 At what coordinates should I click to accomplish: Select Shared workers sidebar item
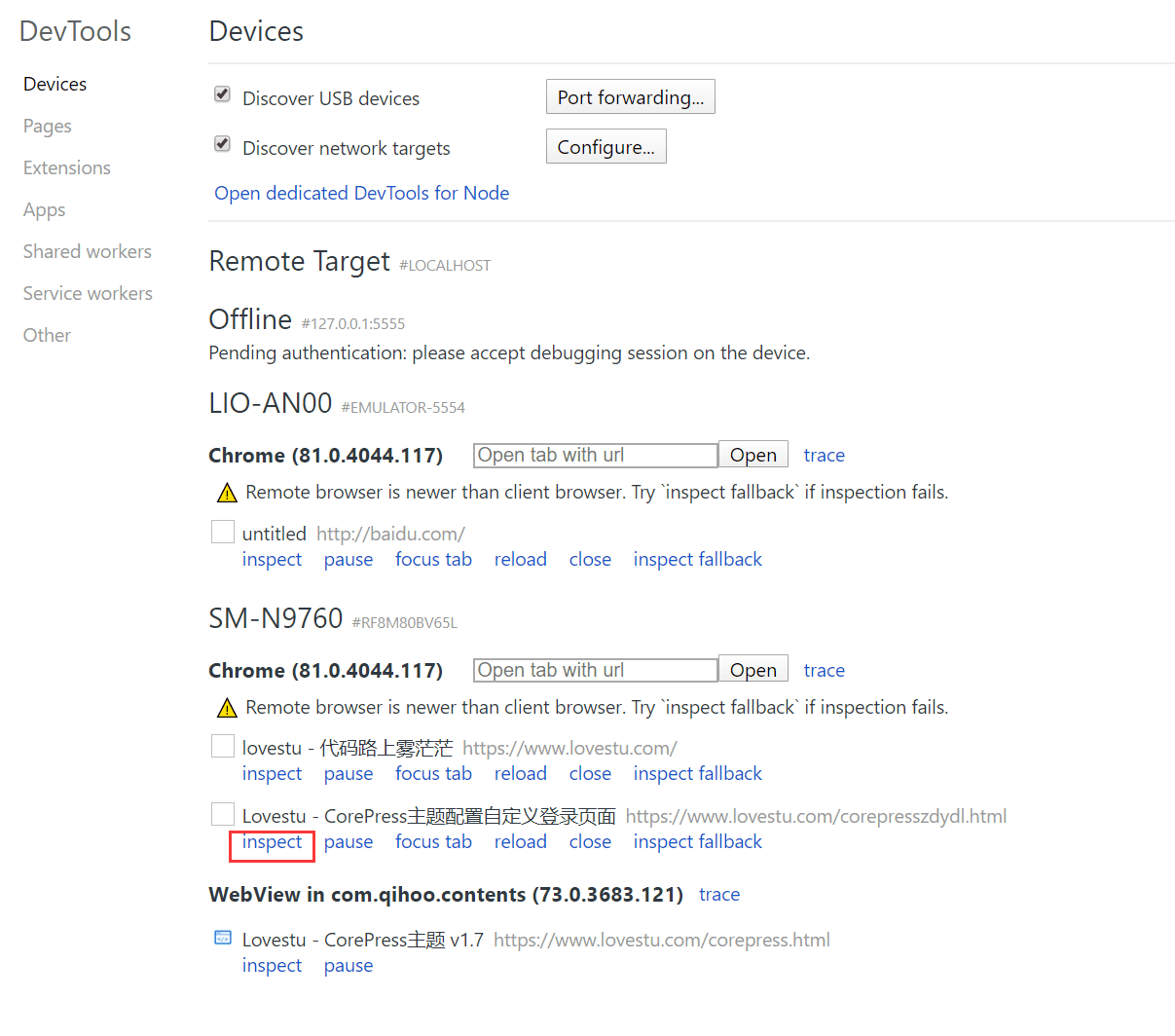[88, 252]
